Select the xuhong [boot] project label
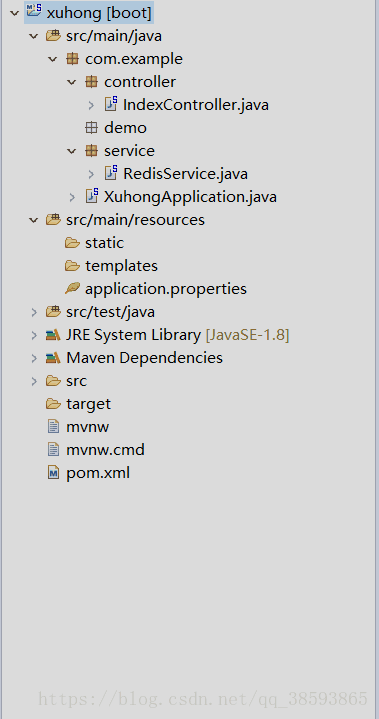 coord(99,13)
